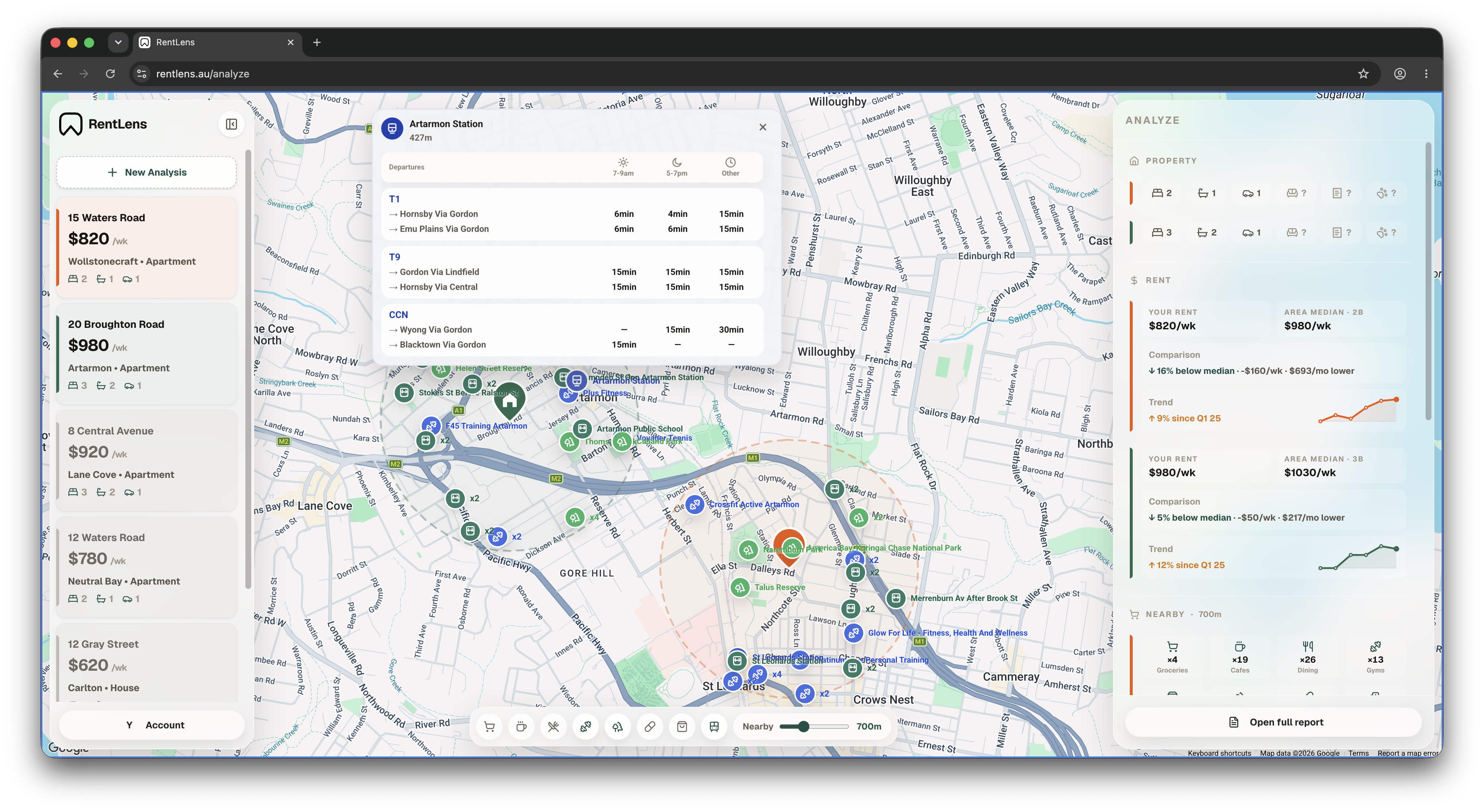The height and width of the screenshot is (812, 1484).
Task: Open a new browser tab
Action: (317, 43)
